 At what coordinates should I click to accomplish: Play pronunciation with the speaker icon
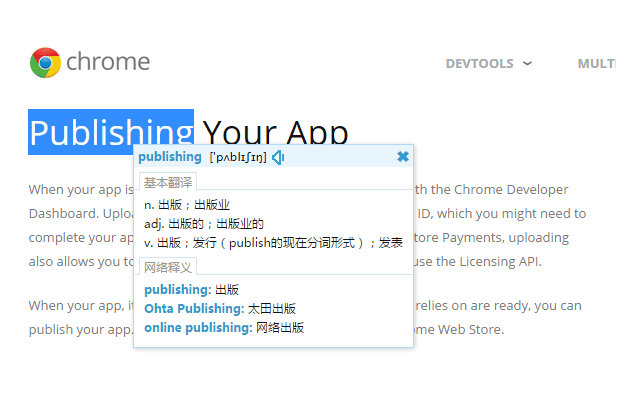click(x=278, y=157)
